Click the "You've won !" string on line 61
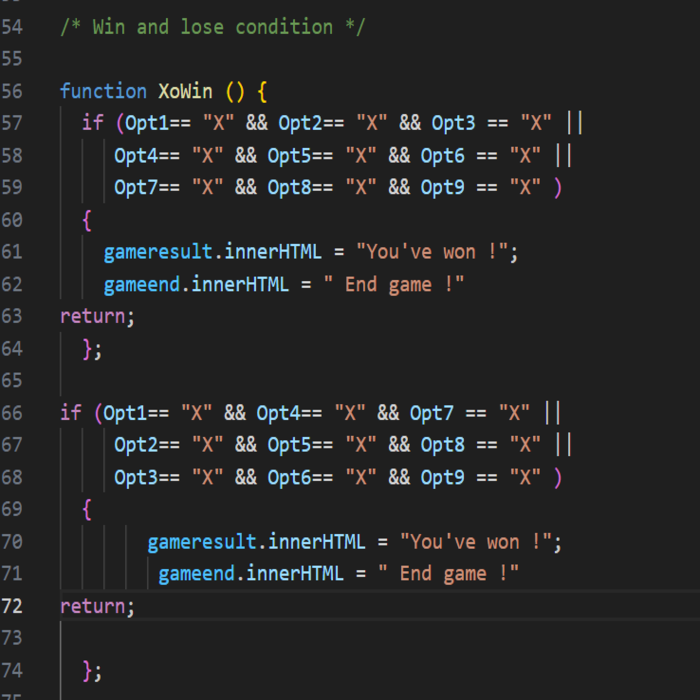700x700 pixels. point(437,251)
